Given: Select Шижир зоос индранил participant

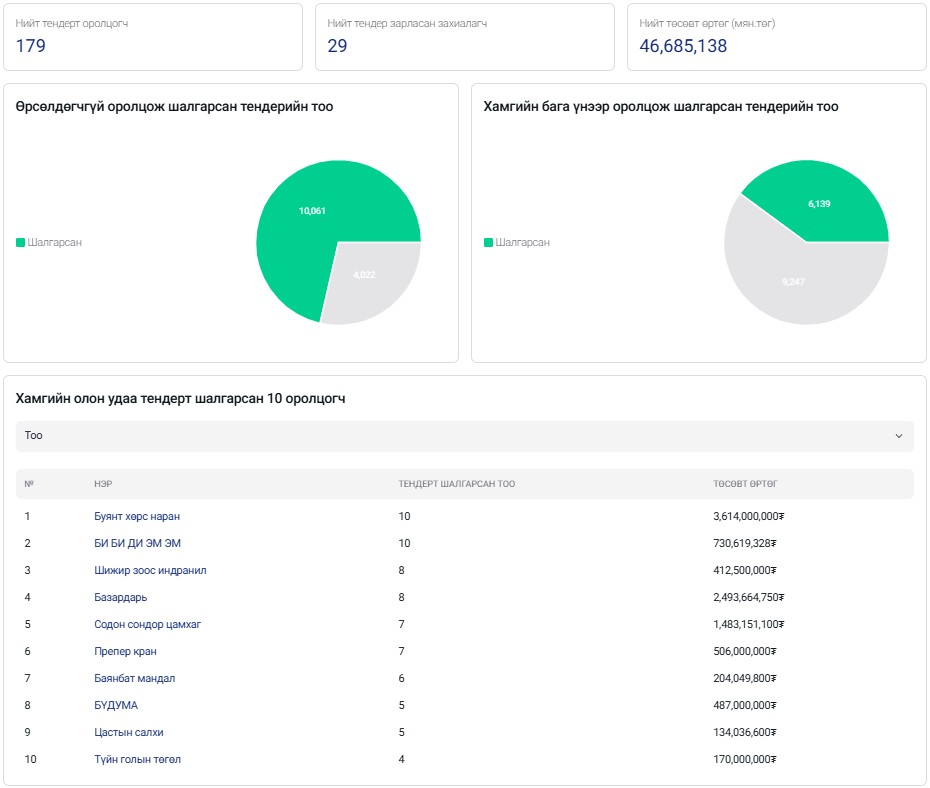Looking at the screenshot, I should tap(150, 570).
